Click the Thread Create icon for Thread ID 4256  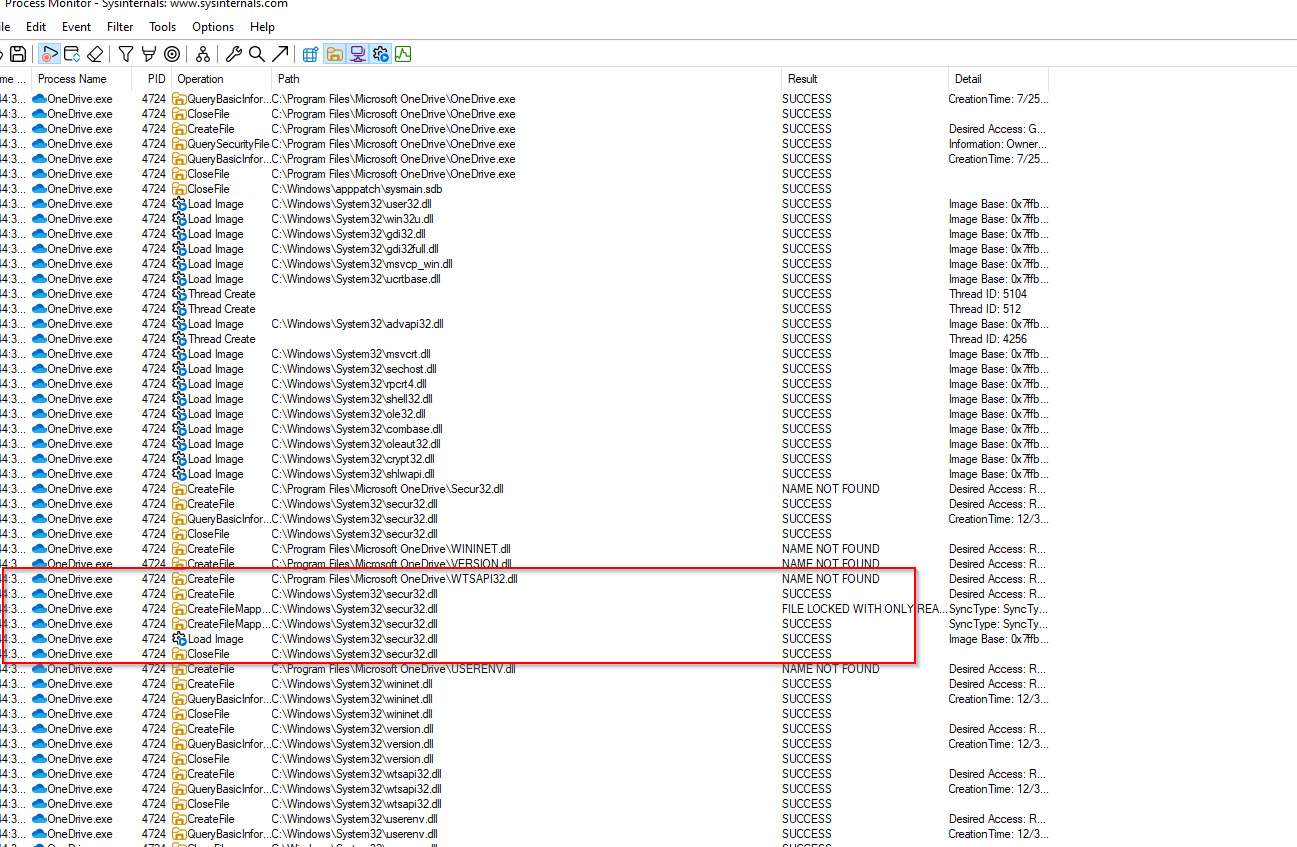[x=180, y=339]
